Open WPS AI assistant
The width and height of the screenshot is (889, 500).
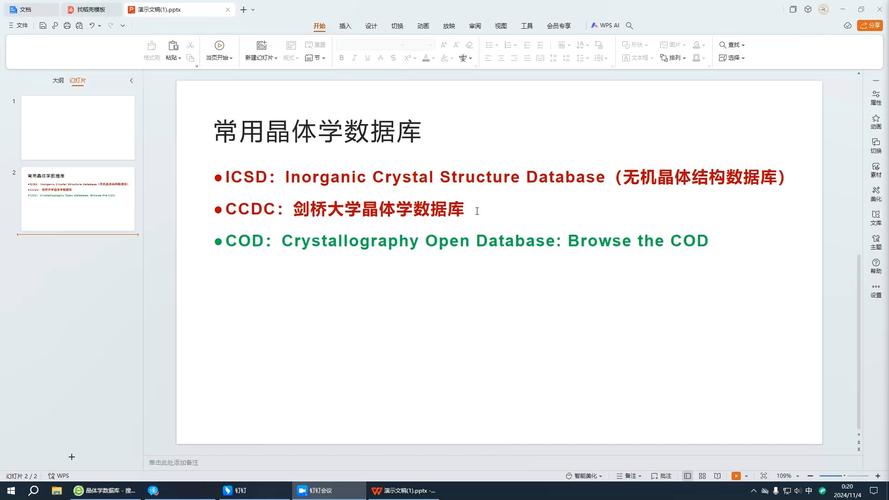[x=605, y=26]
